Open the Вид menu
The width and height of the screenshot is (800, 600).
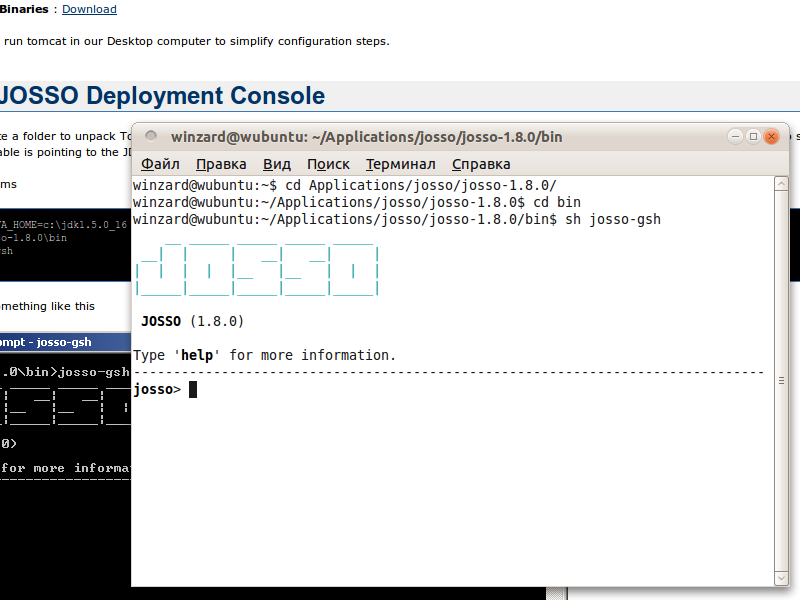[x=277, y=164]
